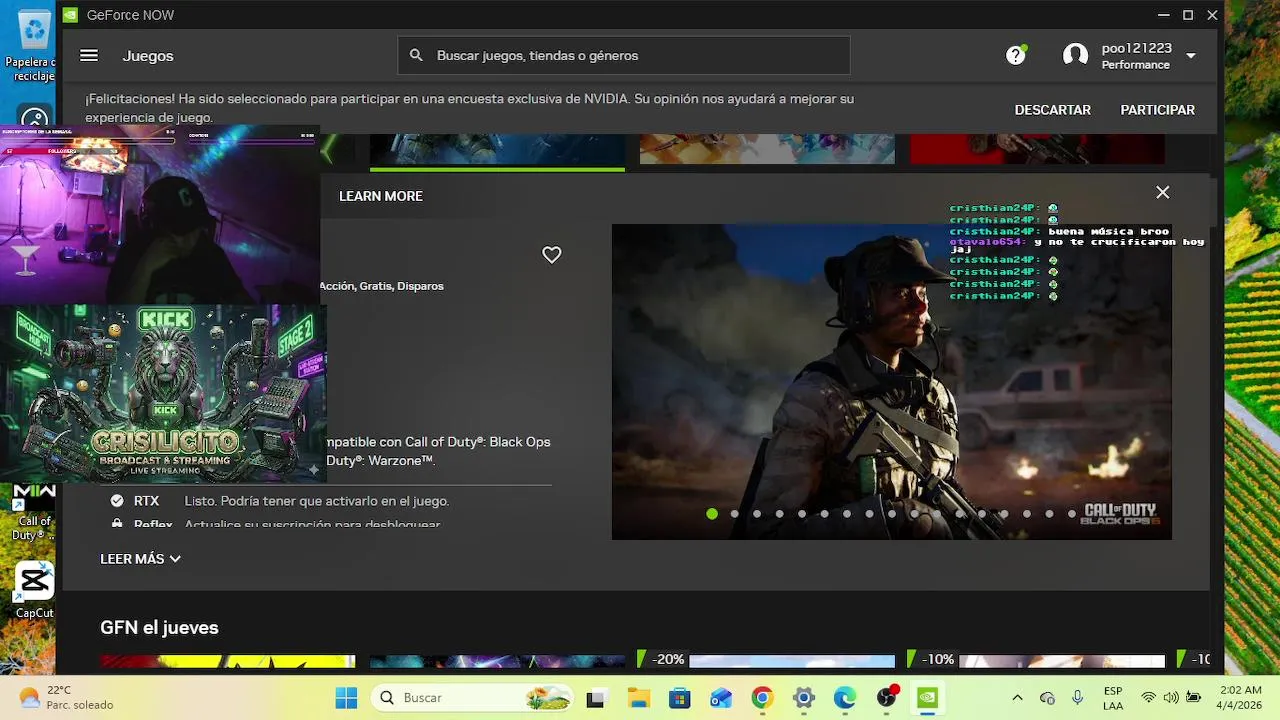Click the LEARN MORE tab label

click(381, 196)
